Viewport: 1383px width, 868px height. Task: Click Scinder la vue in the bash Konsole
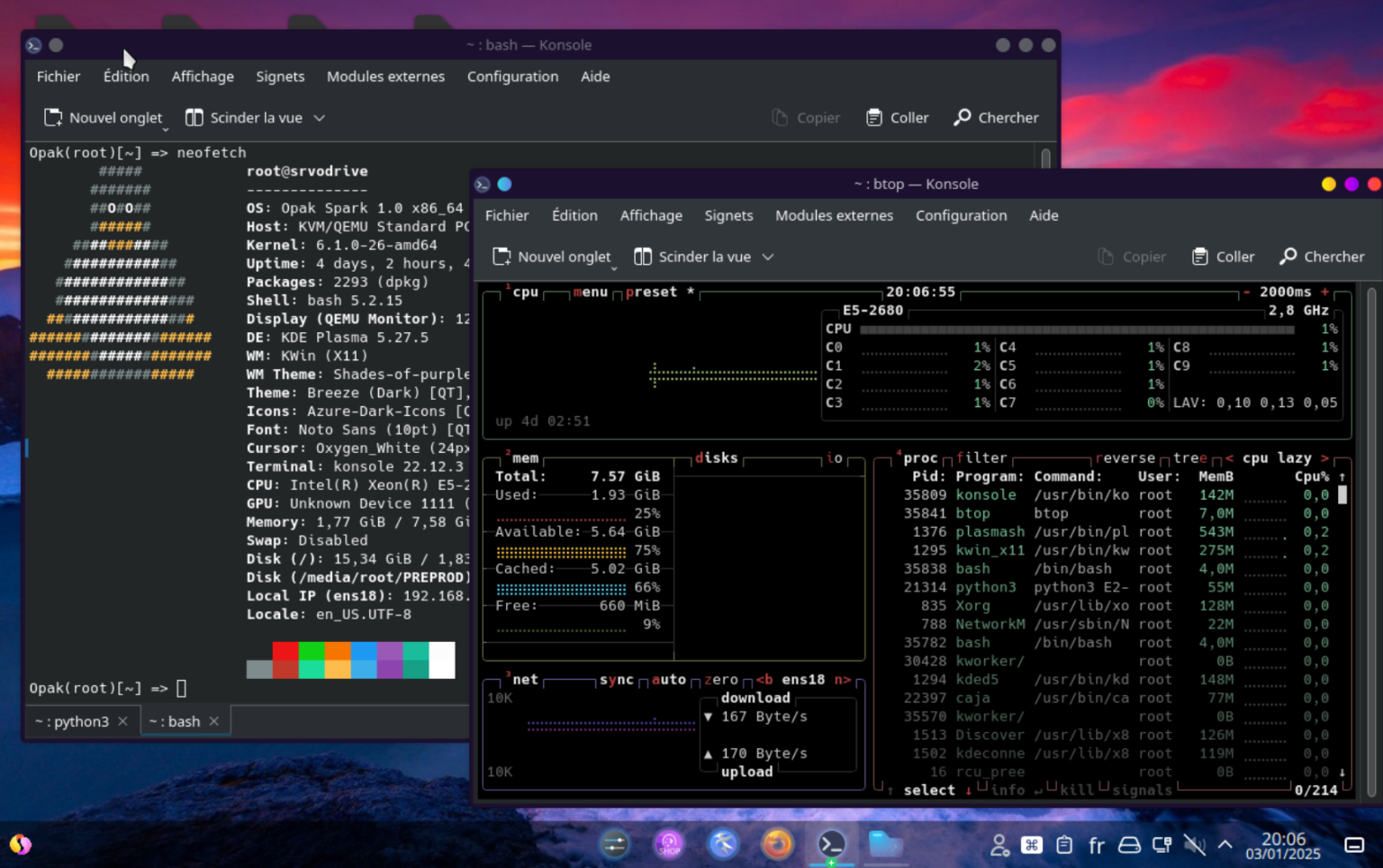tap(244, 118)
